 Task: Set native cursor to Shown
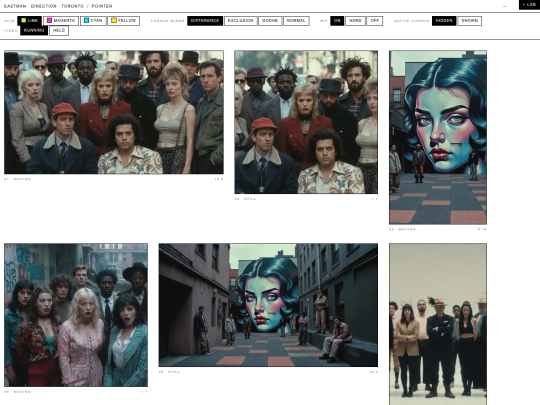click(x=470, y=21)
